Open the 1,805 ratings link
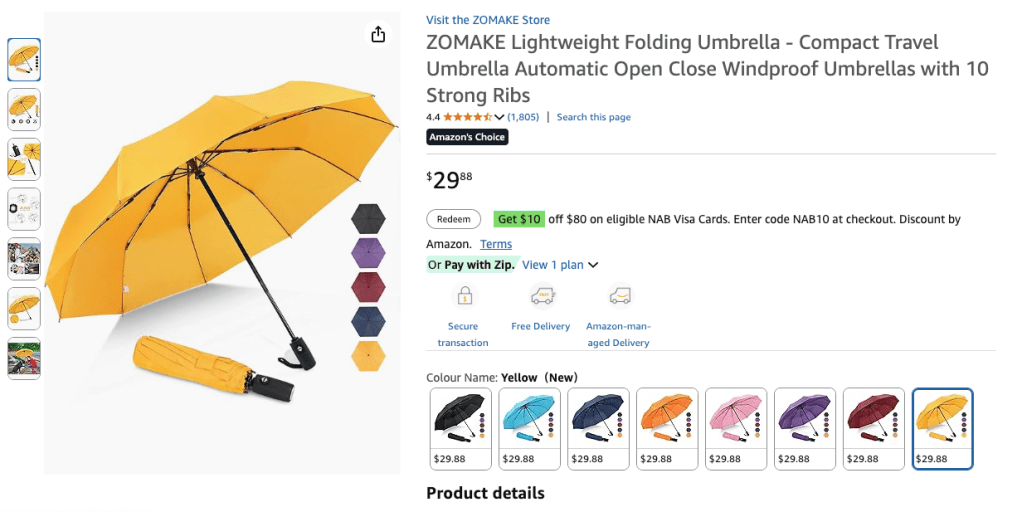The image size is (1022, 512). [523, 117]
